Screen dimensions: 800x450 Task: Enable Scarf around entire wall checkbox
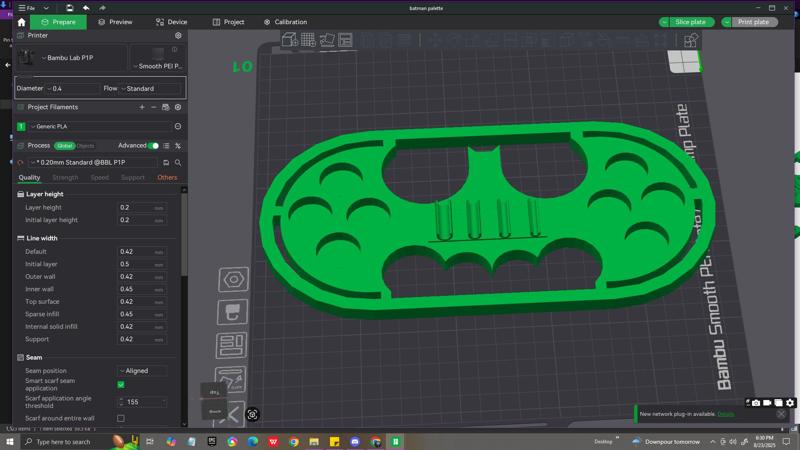[x=121, y=418]
